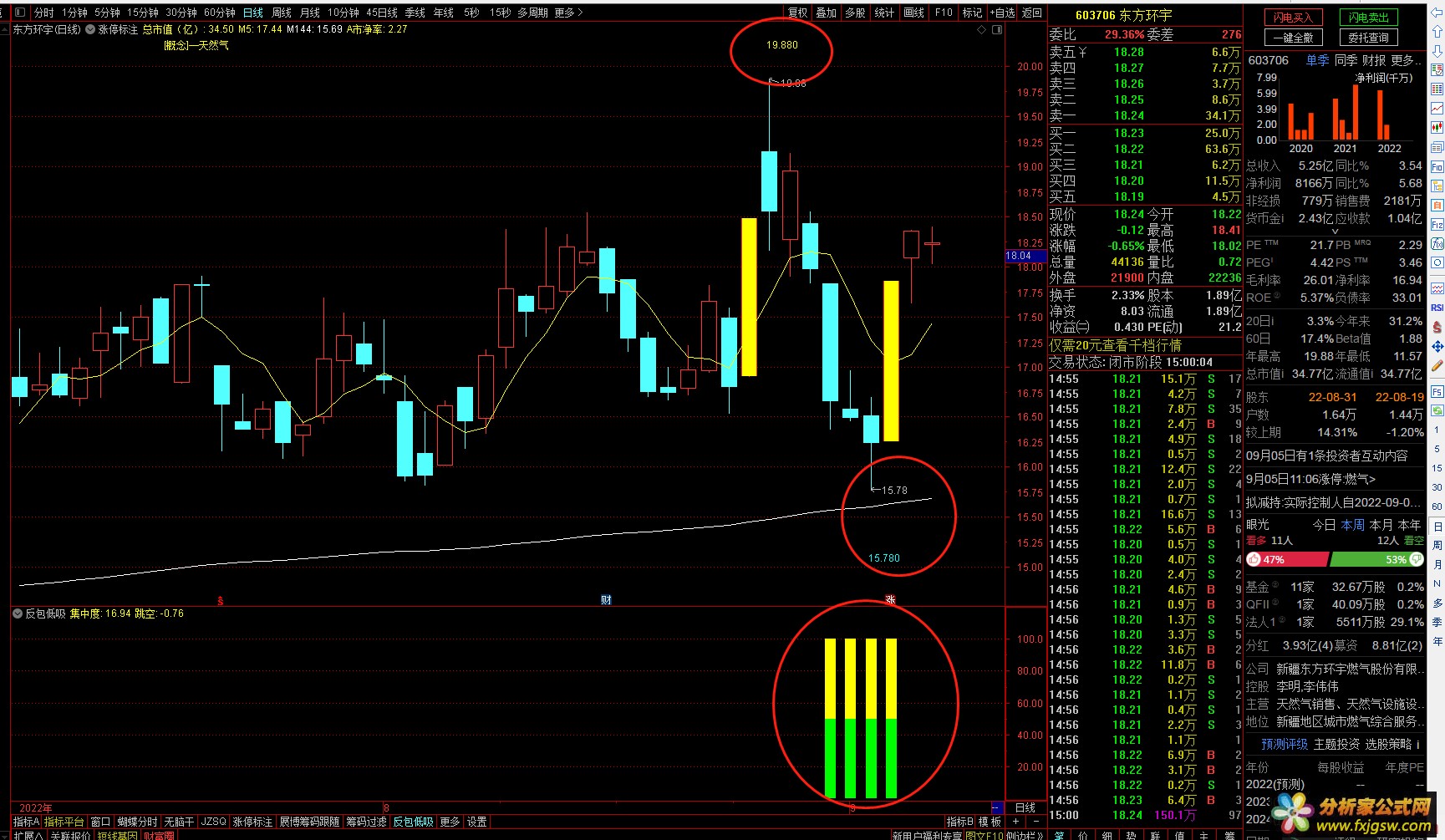Click the diamond icon at chart top-right
The height and width of the screenshot is (840, 1445).
(x=981, y=29)
